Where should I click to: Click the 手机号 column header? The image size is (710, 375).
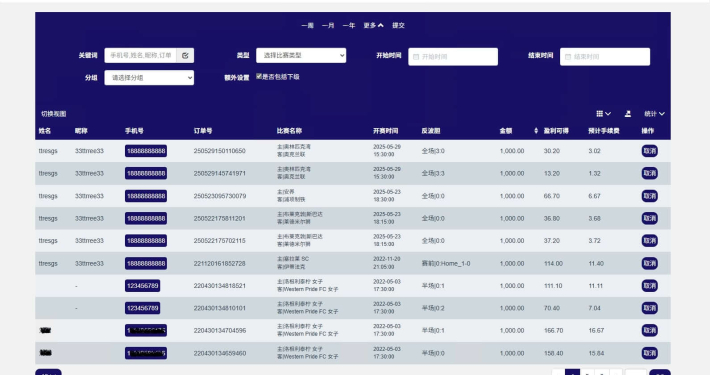(x=134, y=131)
